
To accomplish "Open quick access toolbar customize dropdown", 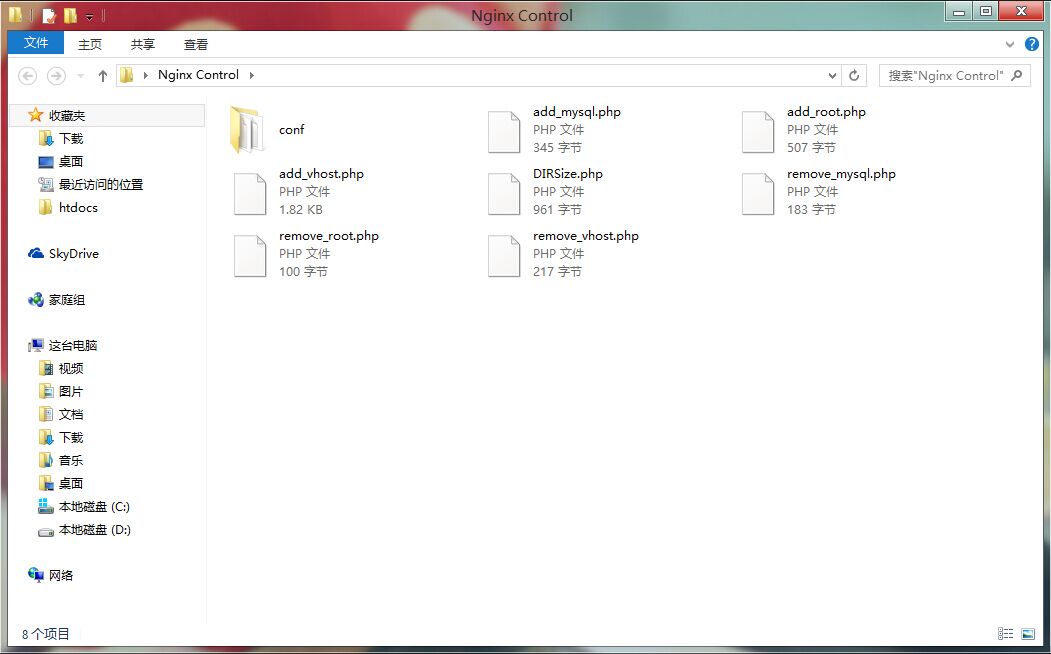I will coord(89,16).
